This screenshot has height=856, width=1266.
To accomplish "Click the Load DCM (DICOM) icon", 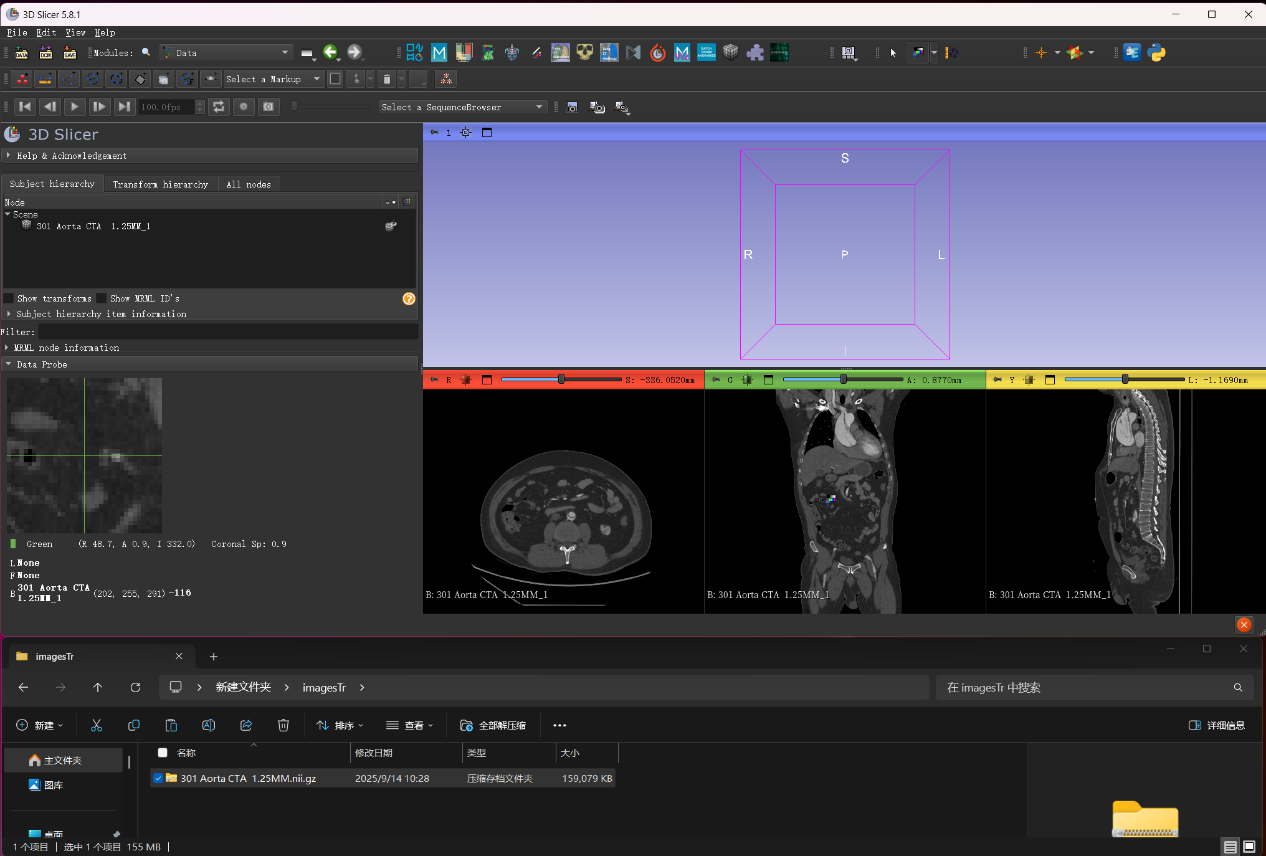I will click(x=46, y=52).
